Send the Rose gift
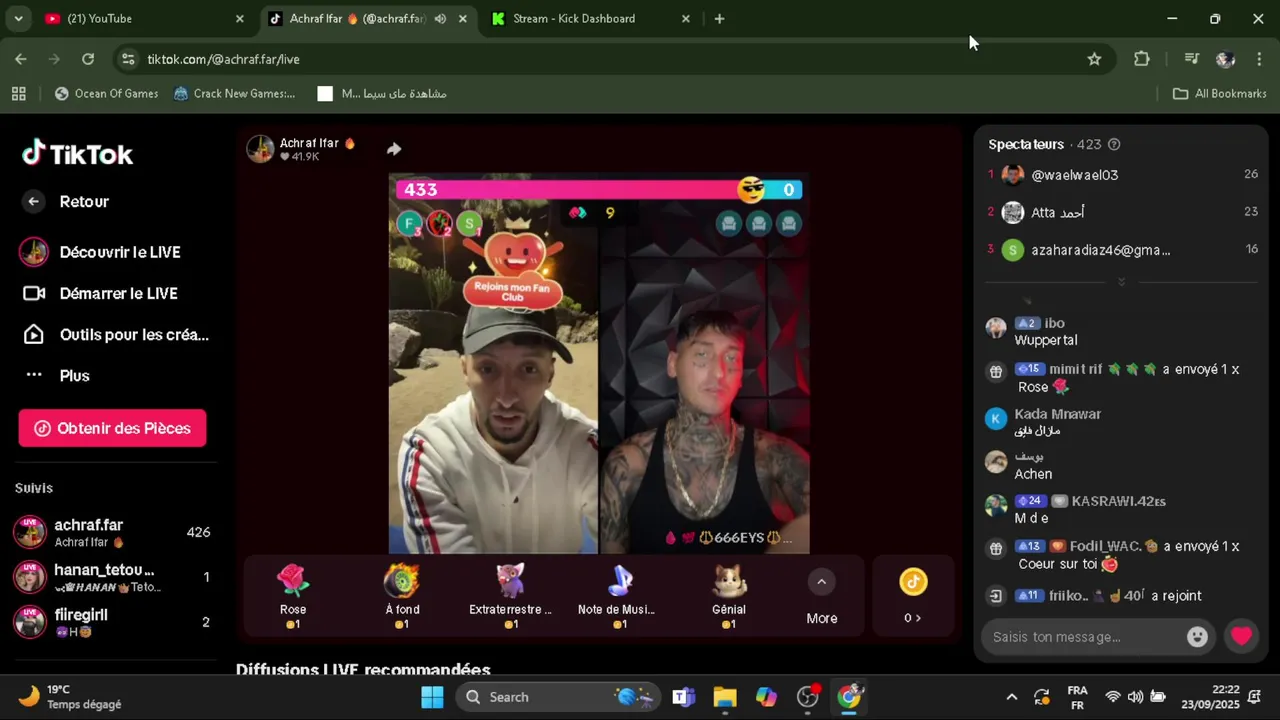Viewport: 1280px width, 720px height. 293,596
